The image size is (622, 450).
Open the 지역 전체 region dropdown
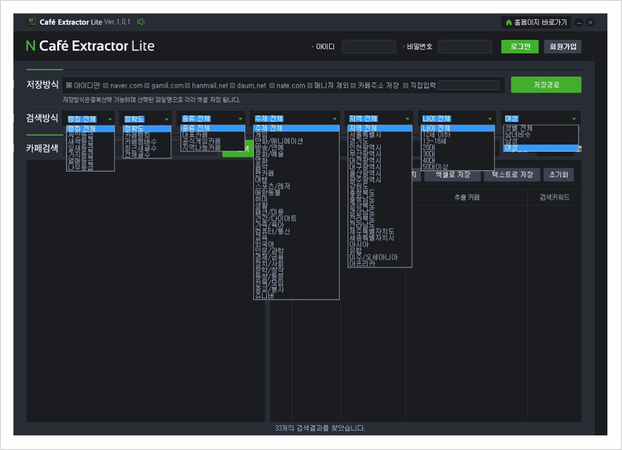click(x=407, y=119)
